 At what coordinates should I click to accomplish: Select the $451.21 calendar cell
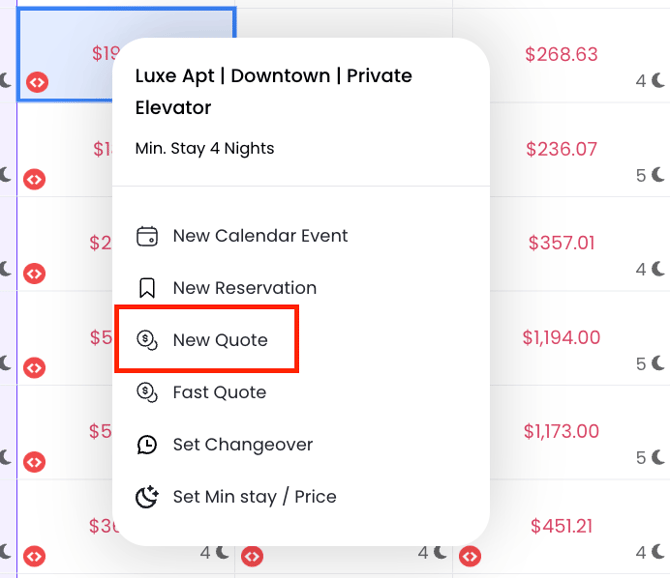pos(561,525)
